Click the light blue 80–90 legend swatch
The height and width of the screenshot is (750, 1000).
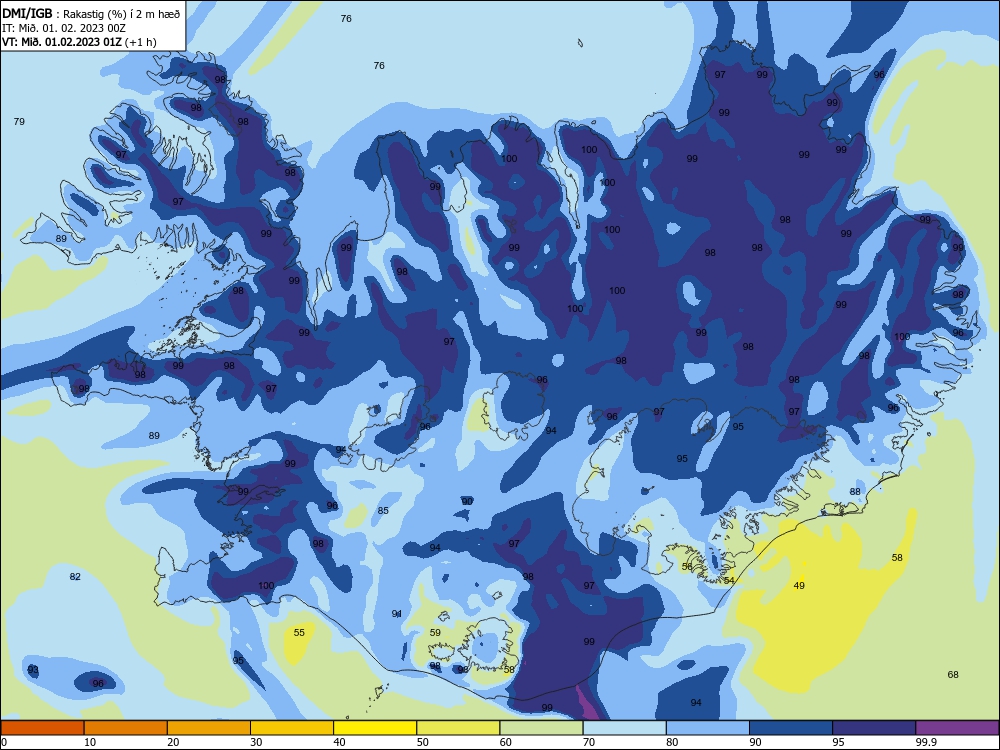(x=708, y=728)
